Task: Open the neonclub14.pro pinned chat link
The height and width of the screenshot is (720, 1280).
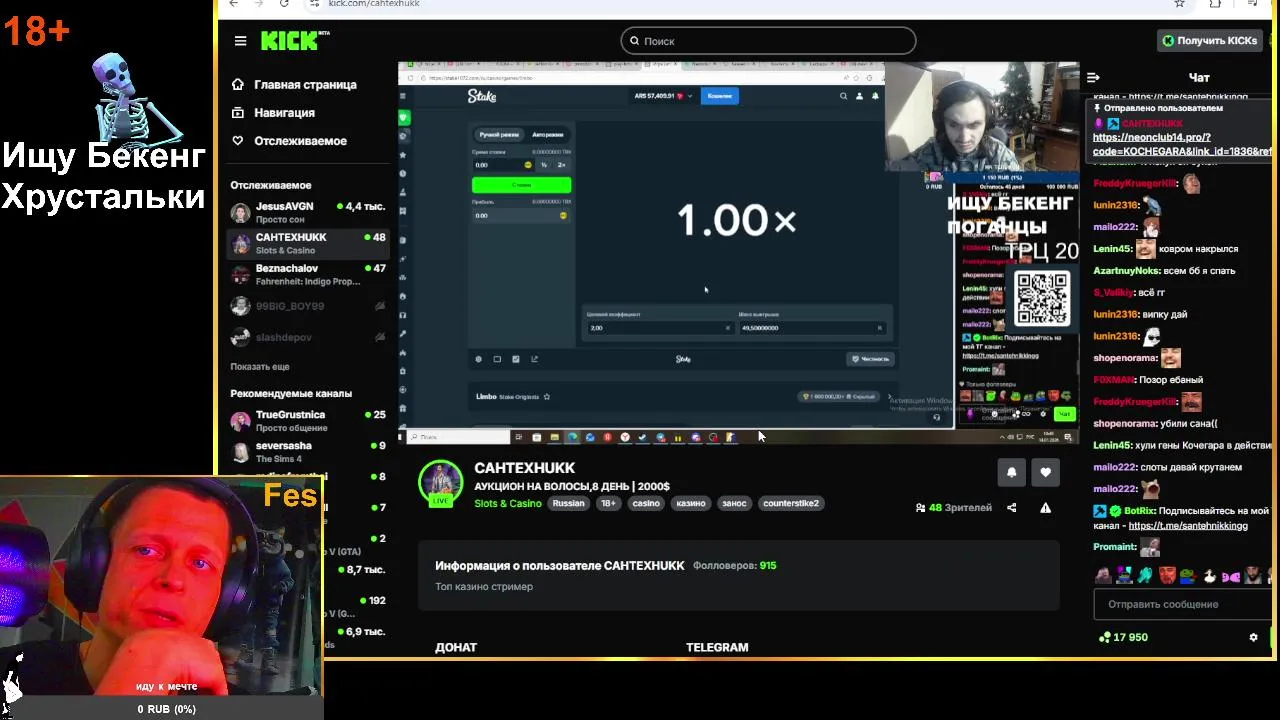Action: click(x=1181, y=144)
